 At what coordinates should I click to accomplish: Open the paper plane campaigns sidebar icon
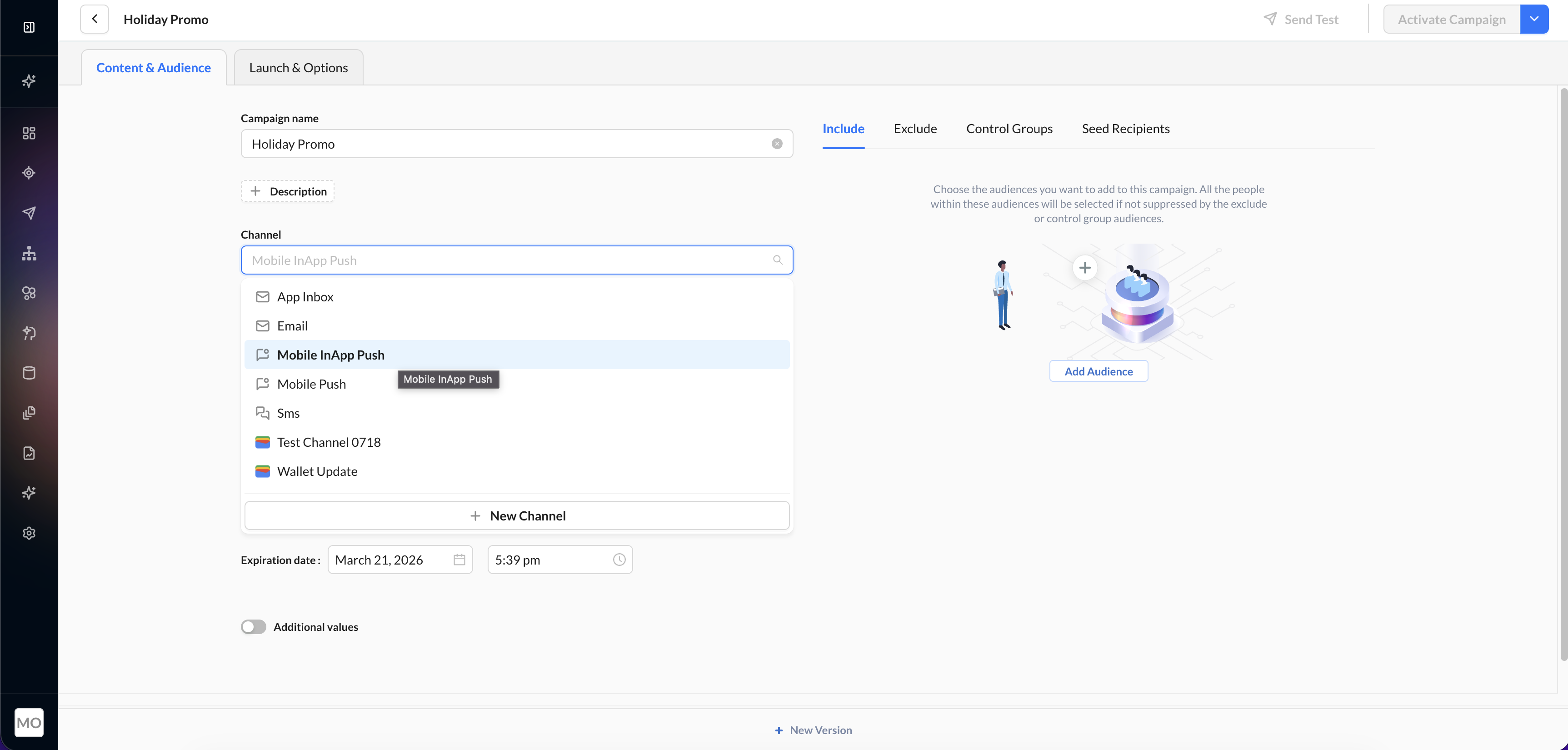[x=29, y=213]
